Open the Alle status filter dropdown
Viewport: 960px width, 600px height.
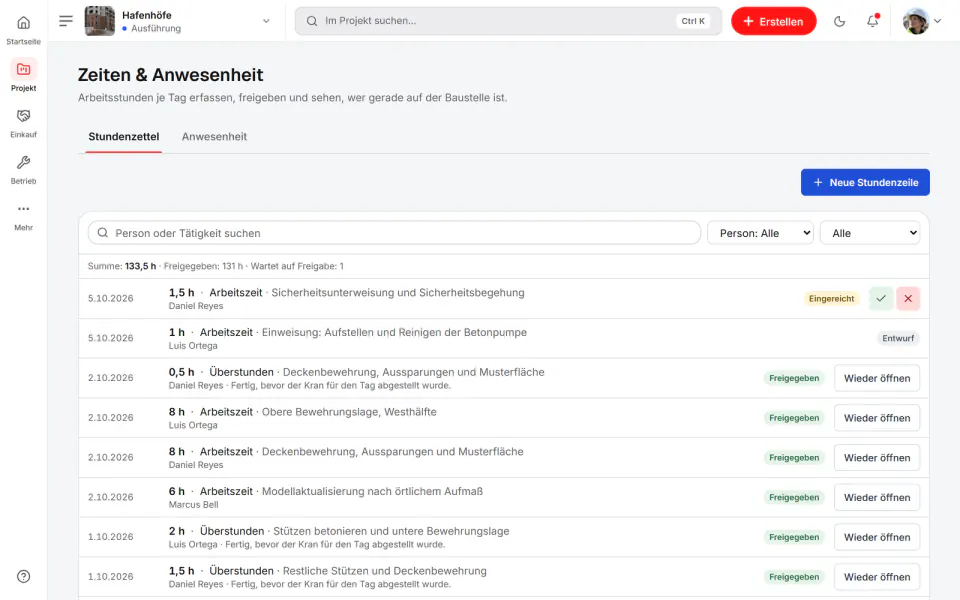pos(869,233)
